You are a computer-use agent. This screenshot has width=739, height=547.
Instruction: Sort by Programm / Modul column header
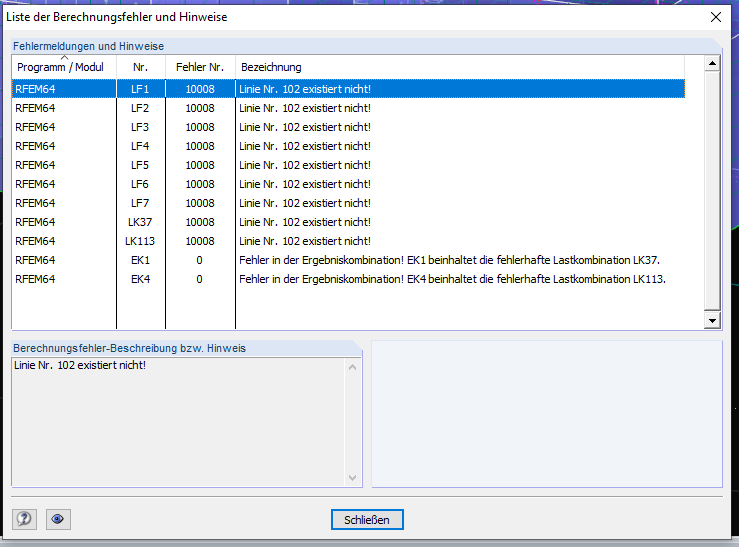click(x=64, y=67)
